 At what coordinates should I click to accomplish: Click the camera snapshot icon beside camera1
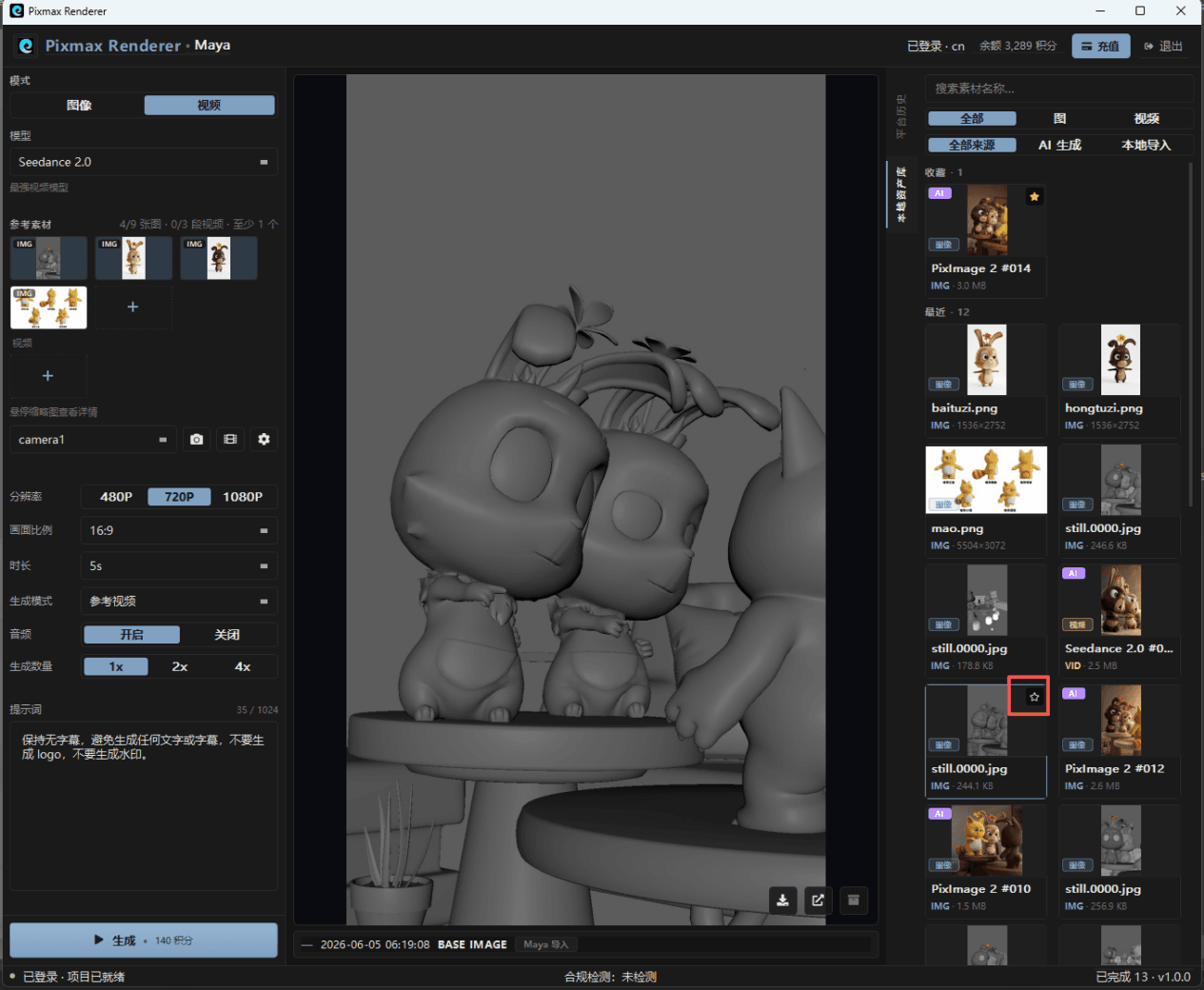(x=196, y=440)
